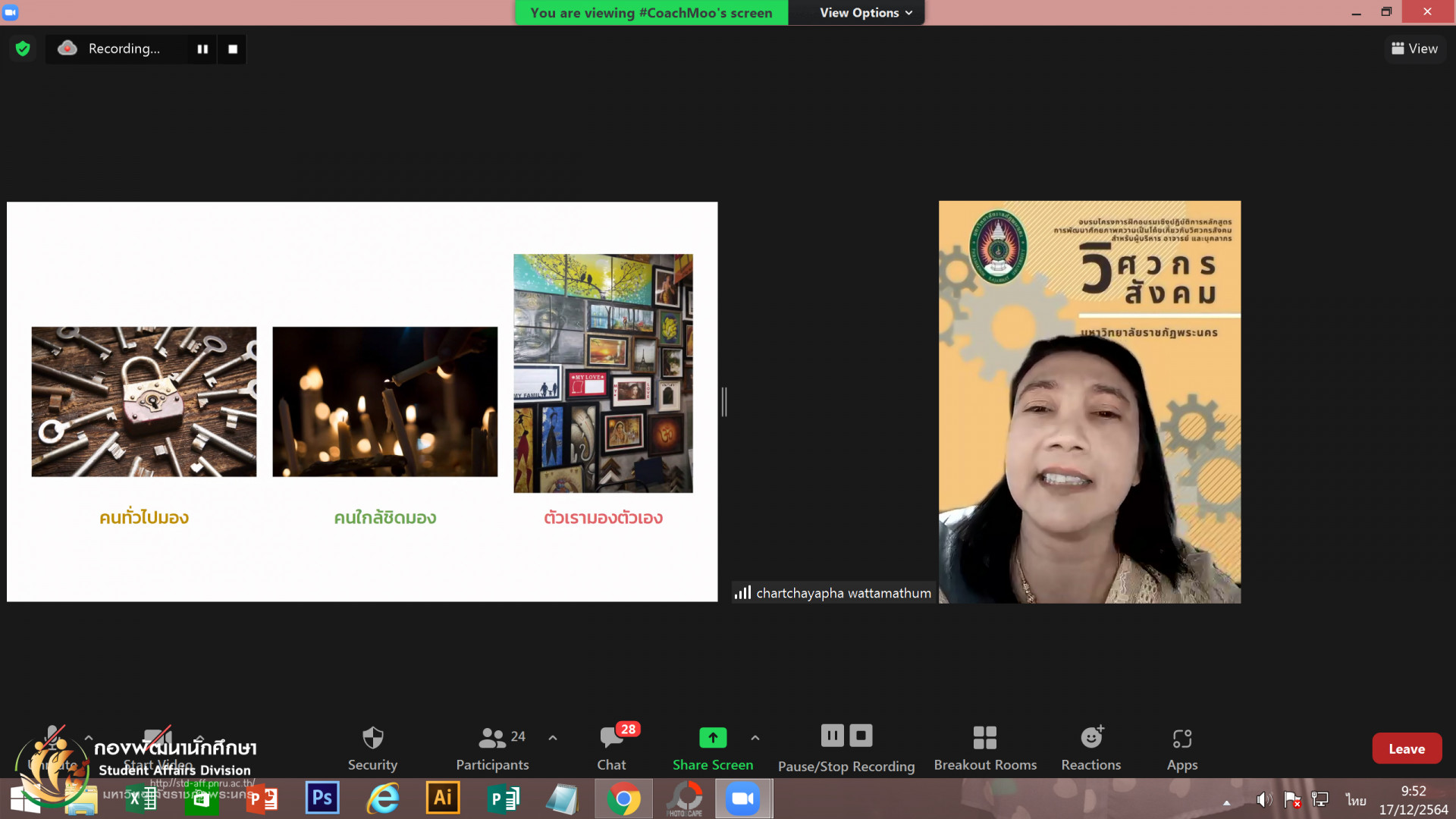Screen dimensions: 1456x819
Task: Expand the View Options dropdown
Action: click(x=865, y=13)
